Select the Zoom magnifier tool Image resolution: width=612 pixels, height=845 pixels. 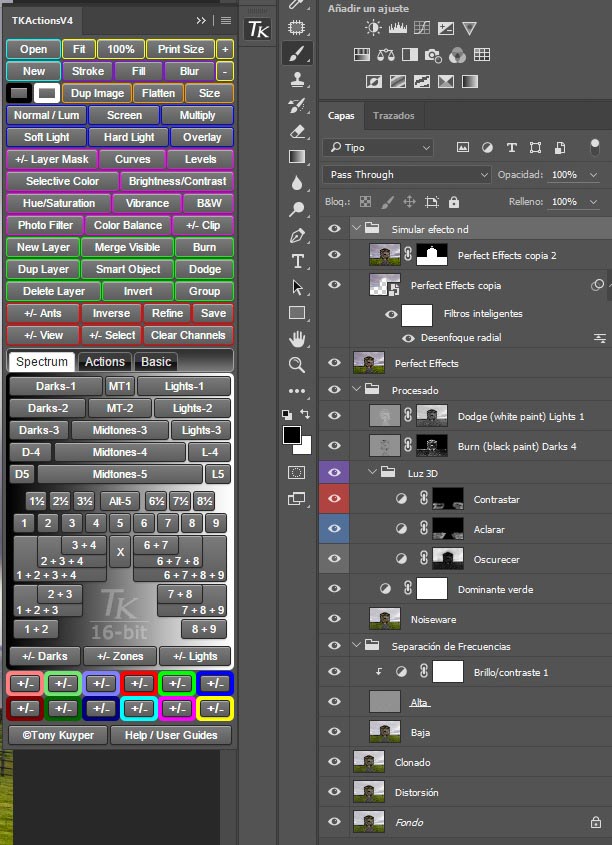click(297, 365)
